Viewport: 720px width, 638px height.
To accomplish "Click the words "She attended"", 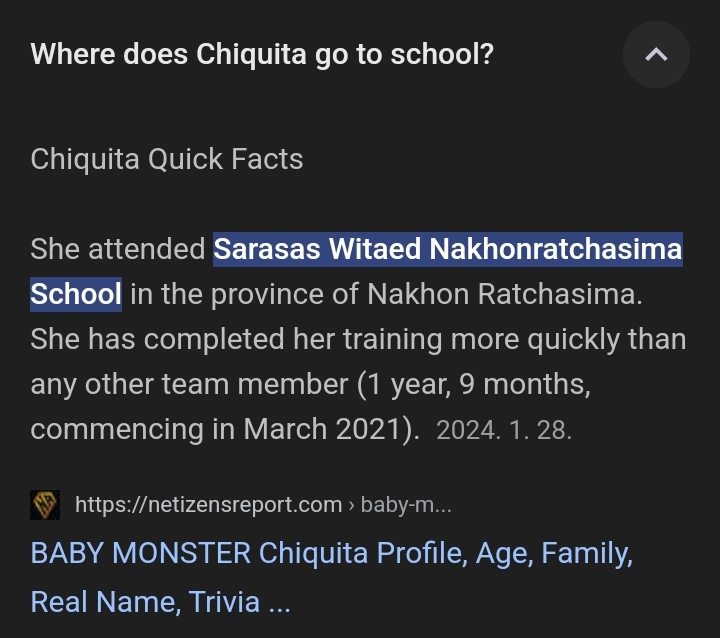I will 118,249.
